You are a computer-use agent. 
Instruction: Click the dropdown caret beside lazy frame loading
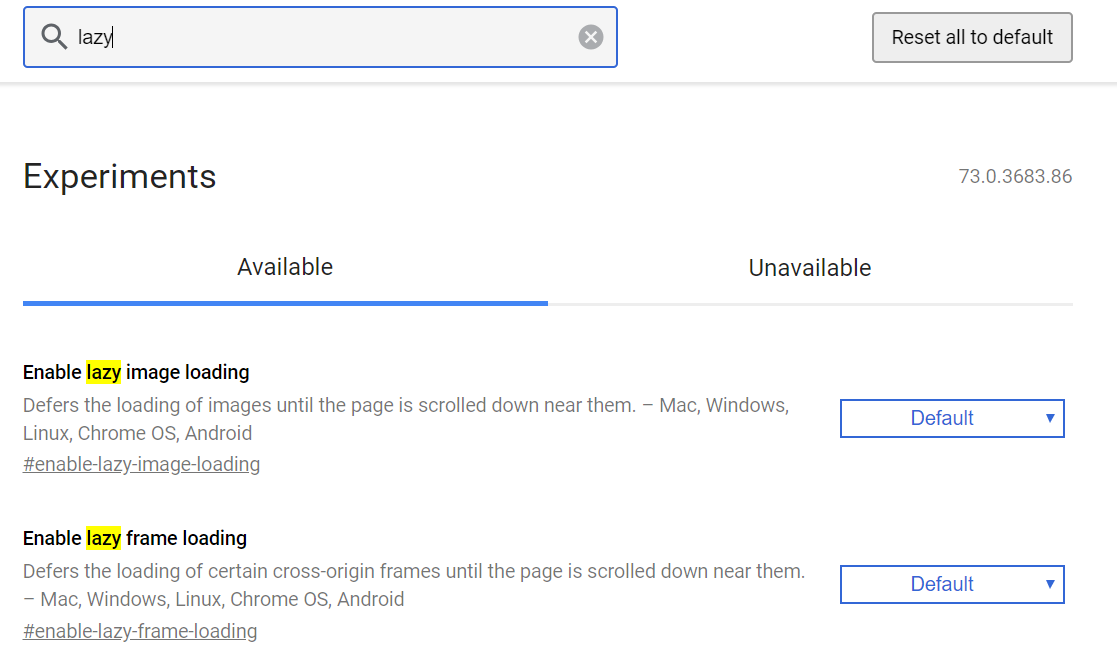click(1049, 584)
